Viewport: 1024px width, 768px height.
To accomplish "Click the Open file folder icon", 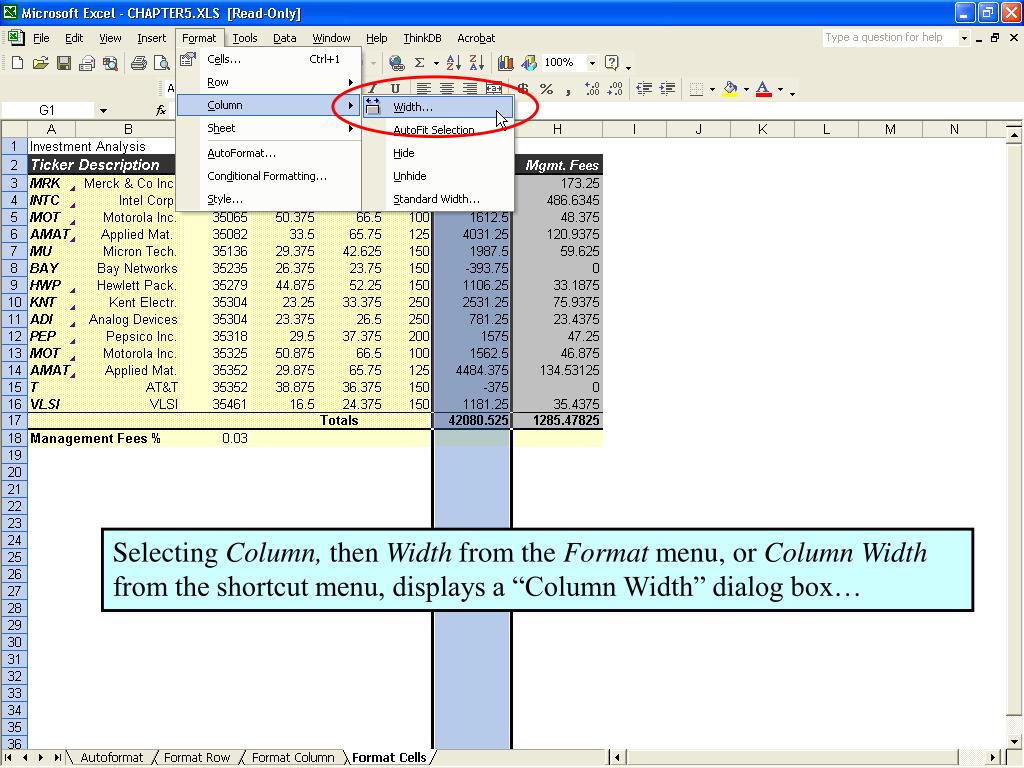I will pos(40,63).
